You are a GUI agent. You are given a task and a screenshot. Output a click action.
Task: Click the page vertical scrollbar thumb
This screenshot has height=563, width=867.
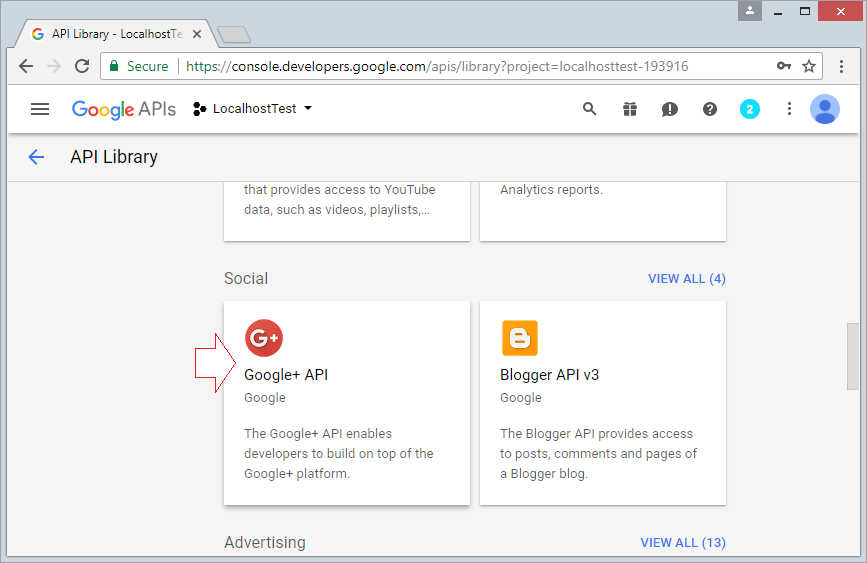click(x=854, y=357)
